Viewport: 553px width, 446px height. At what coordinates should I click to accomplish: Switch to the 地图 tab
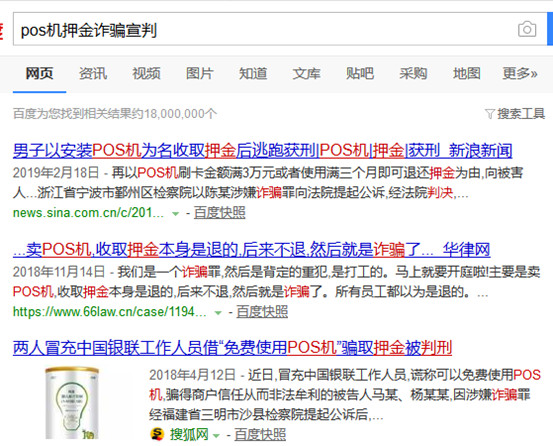pyautogui.click(x=467, y=74)
